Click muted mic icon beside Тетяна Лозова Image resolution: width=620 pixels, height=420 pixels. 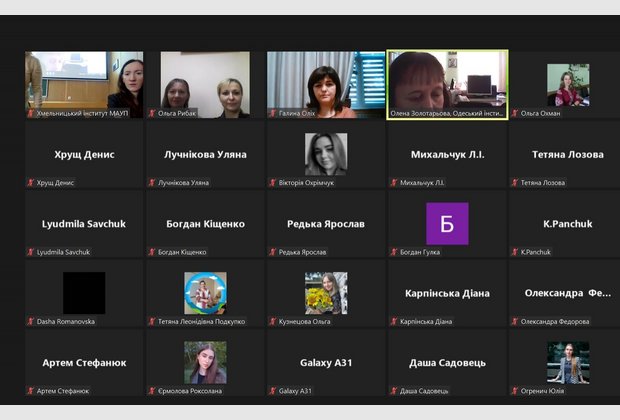[515, 183]
